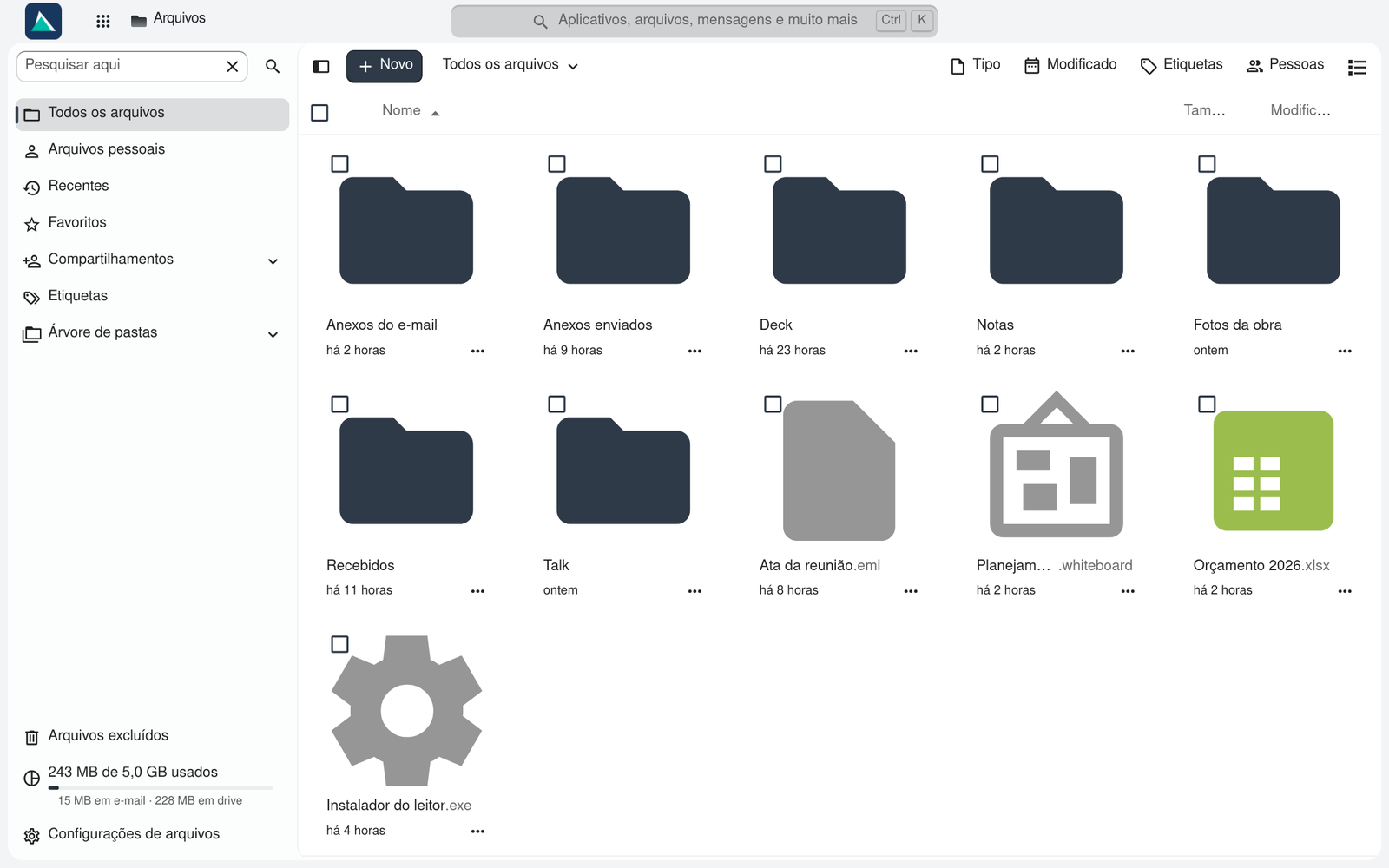Click the Novo button
The width and height of the screenshot is (1389, 868).
point(385,66)
